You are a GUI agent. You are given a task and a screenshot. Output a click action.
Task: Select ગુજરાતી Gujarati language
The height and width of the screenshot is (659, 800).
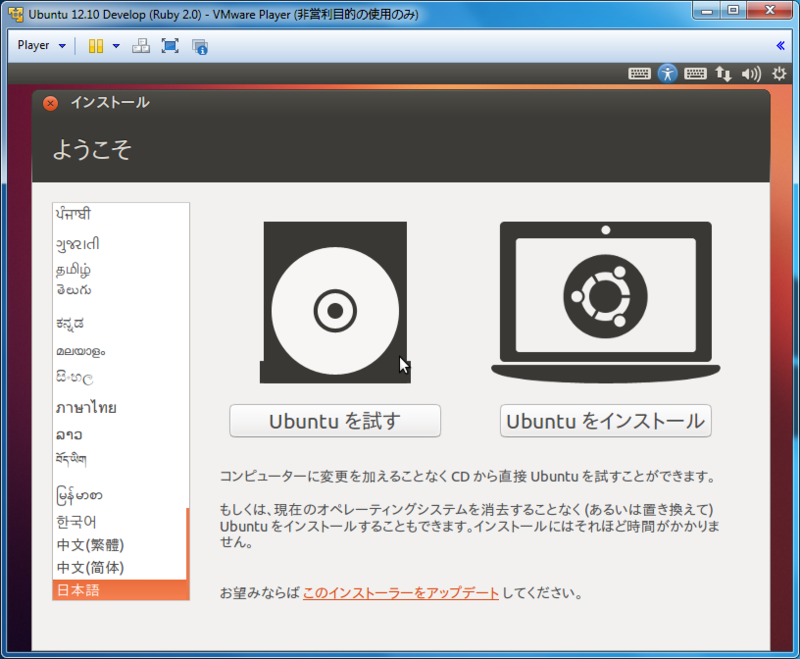click(119, 244)
